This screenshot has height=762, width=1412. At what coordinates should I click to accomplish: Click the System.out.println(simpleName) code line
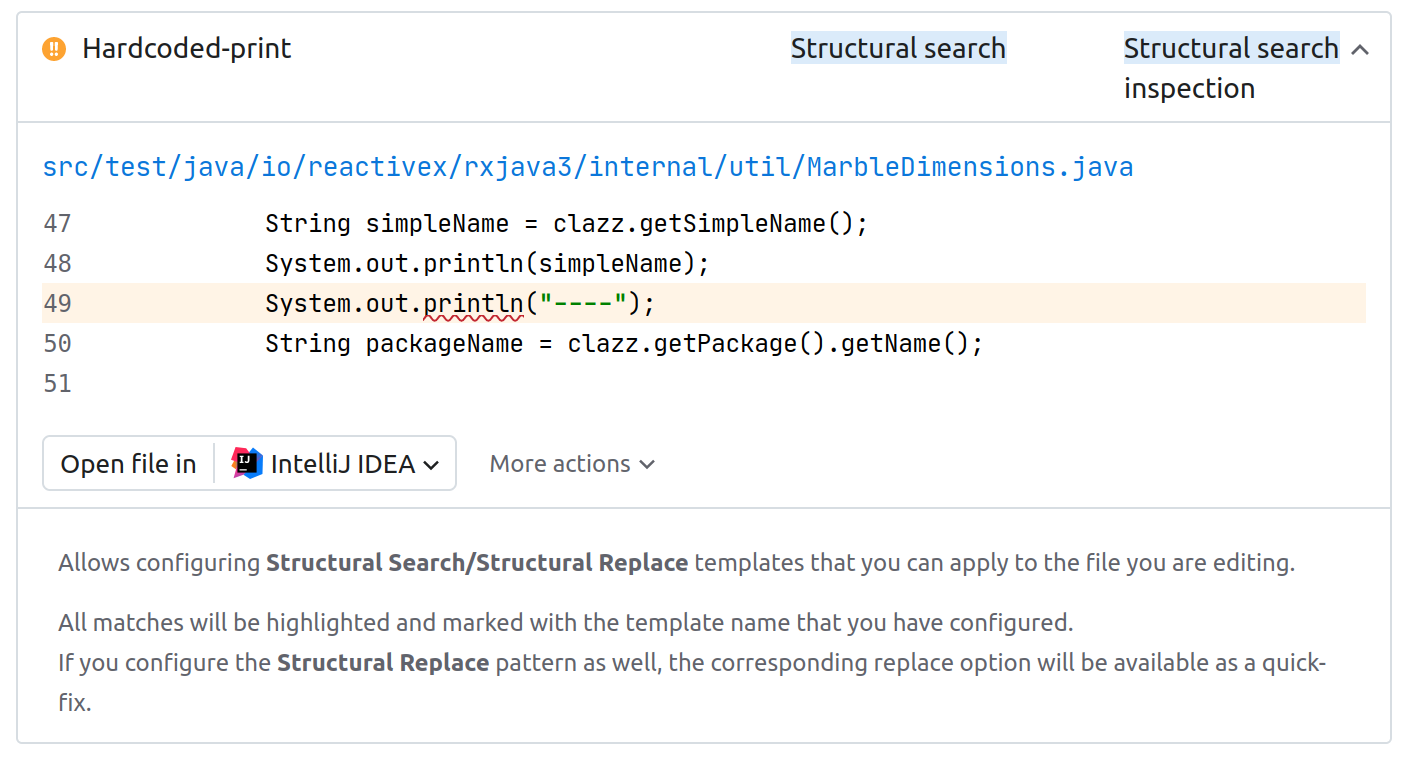coord(486,264)
